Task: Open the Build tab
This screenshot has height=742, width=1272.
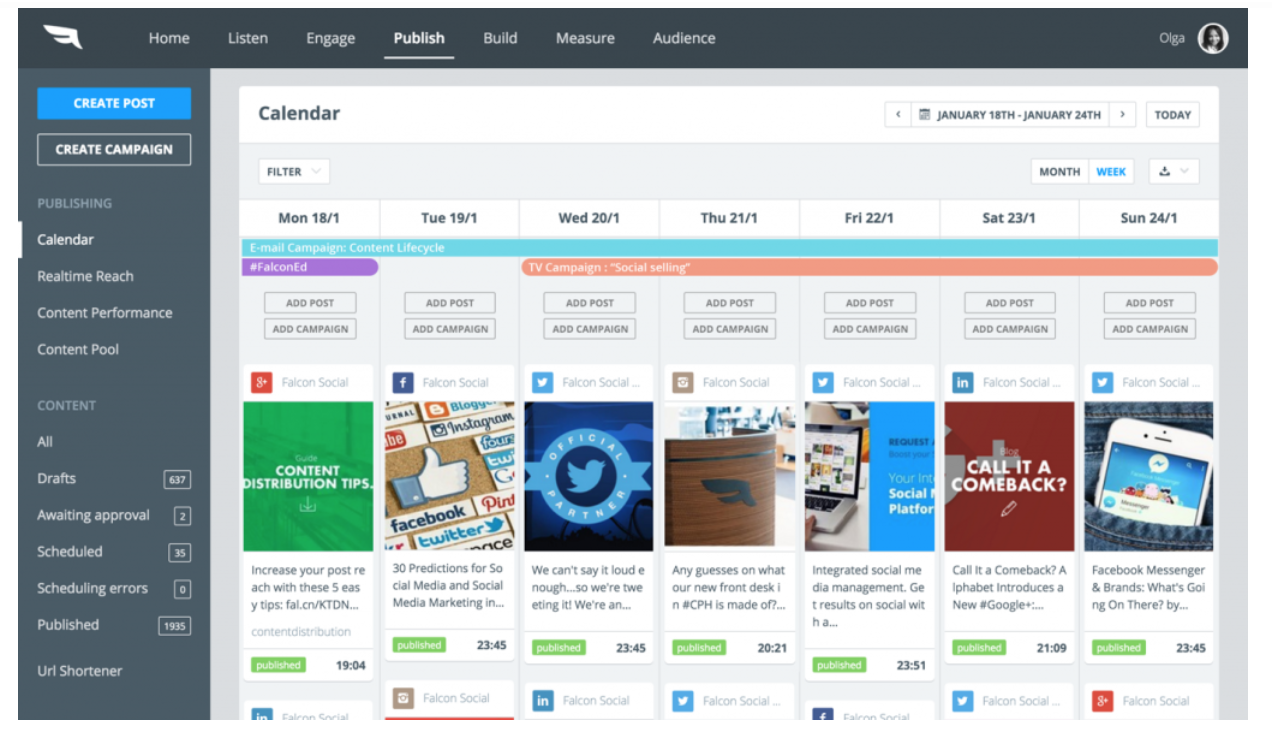Action: pyautogui.click(x=500, y=38)
